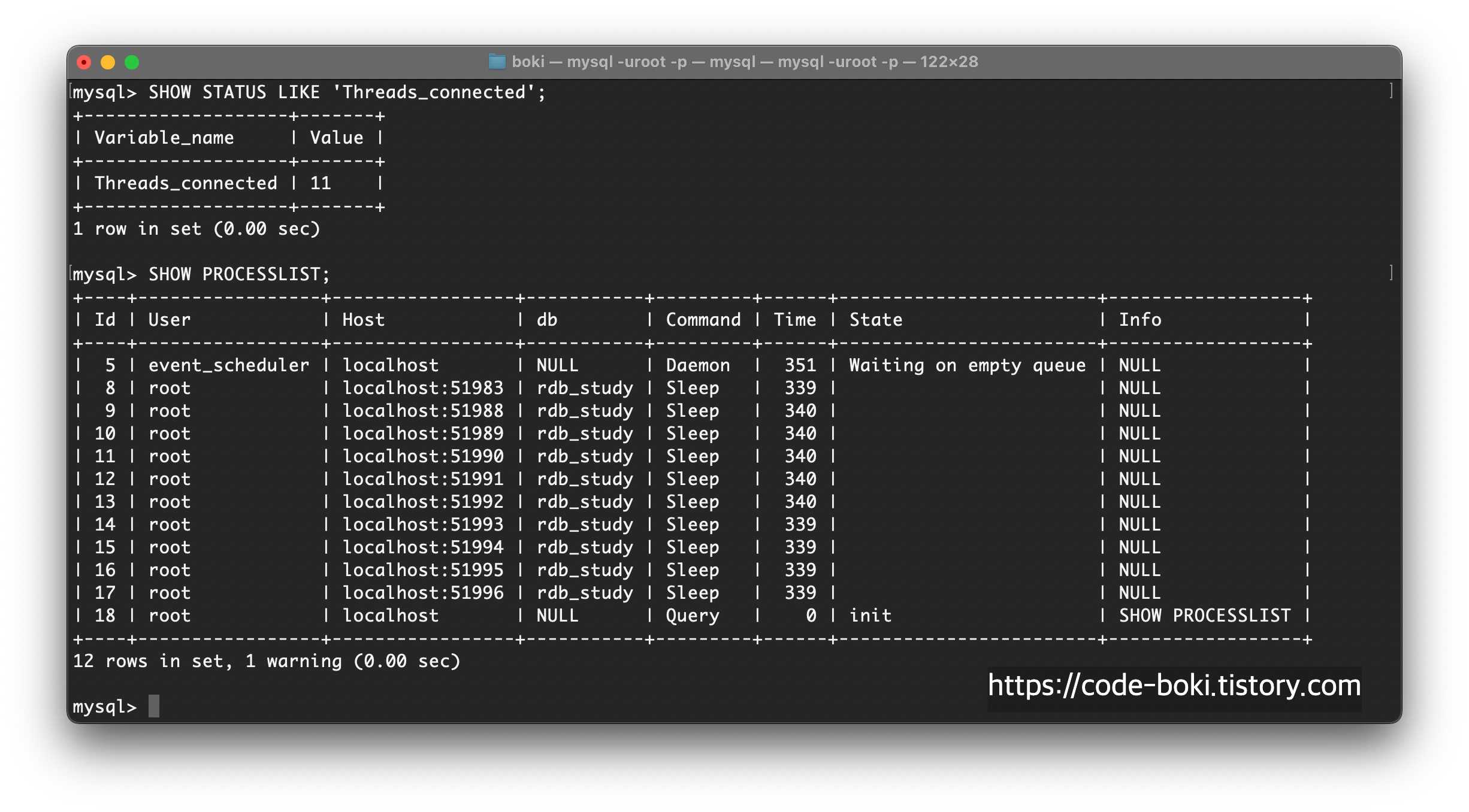Screen dimensions: 1469x812
Task: Click the yellow minimize window button
Action: point(108,62)
